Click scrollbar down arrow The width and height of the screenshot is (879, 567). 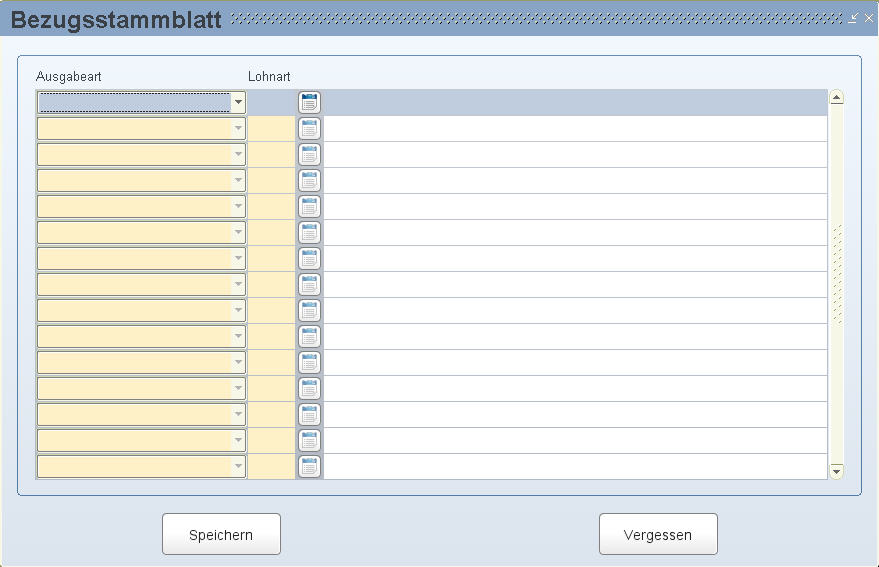tap(836, 471)
